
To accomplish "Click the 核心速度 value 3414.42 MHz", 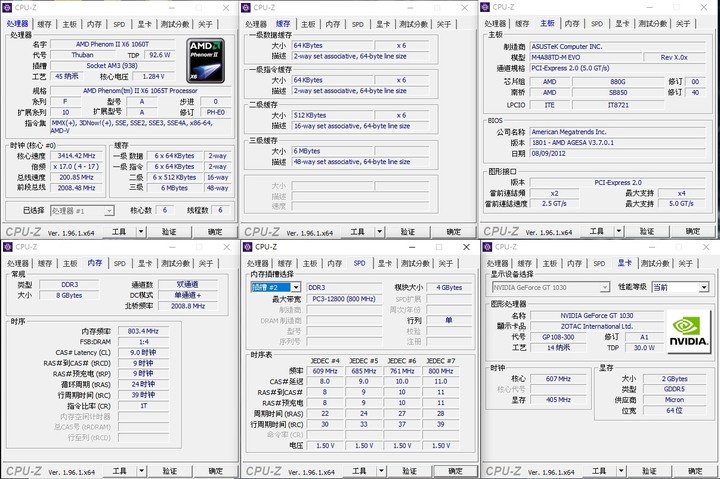I will coord(76,156).
